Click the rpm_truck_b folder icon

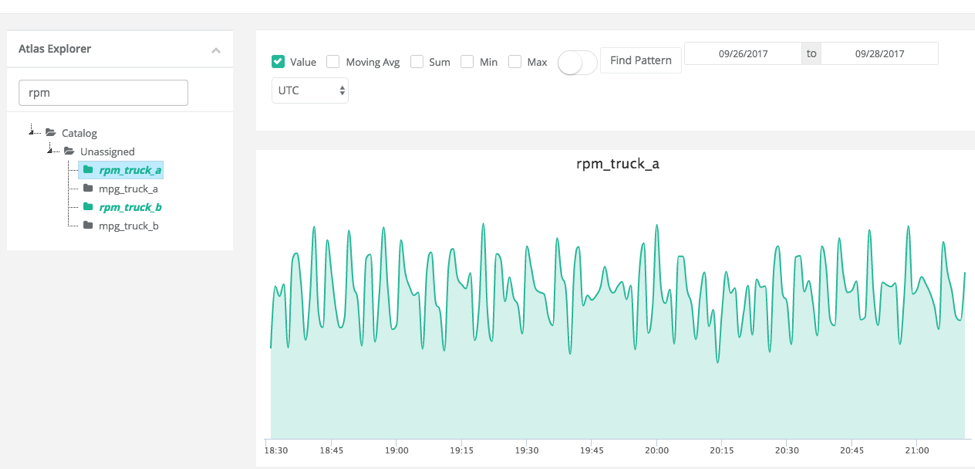click(88, 207)
